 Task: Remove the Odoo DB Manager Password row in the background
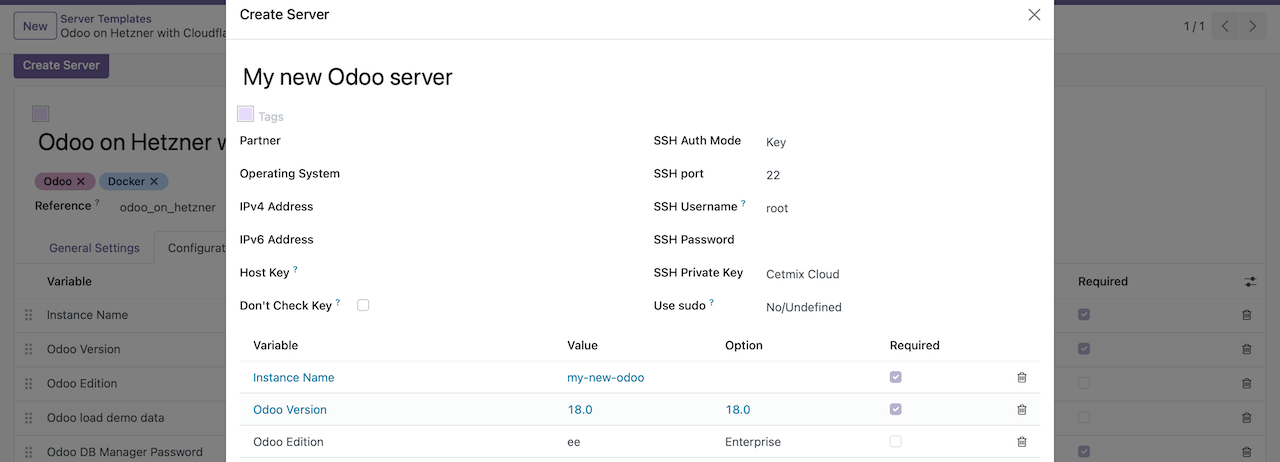click(x=1246, y=452)
